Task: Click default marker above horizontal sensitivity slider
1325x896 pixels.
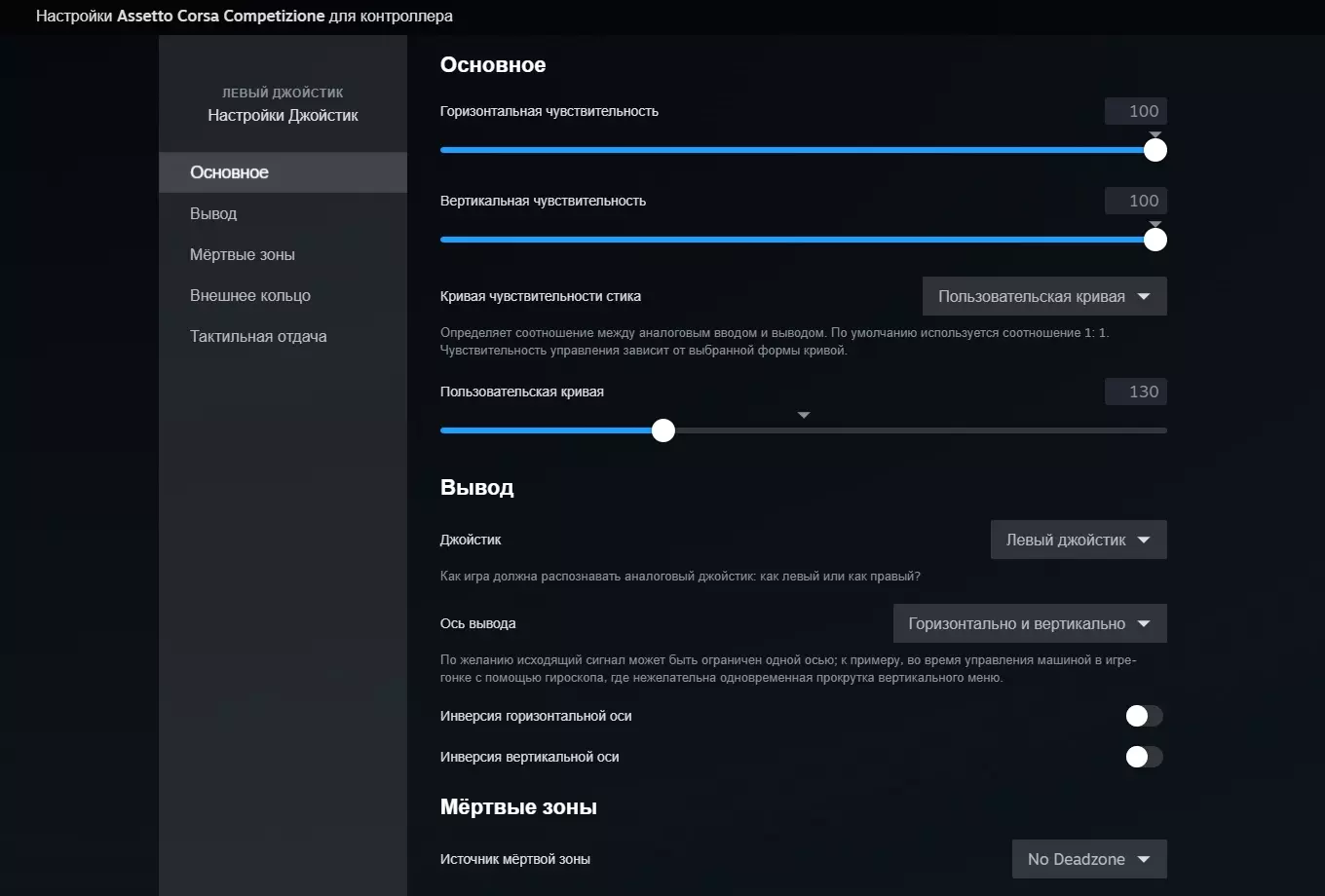Action: [1155, 134]
